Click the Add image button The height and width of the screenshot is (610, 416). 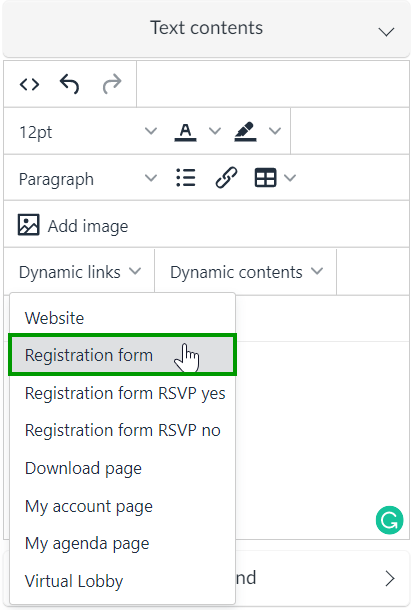click(73, 225)
